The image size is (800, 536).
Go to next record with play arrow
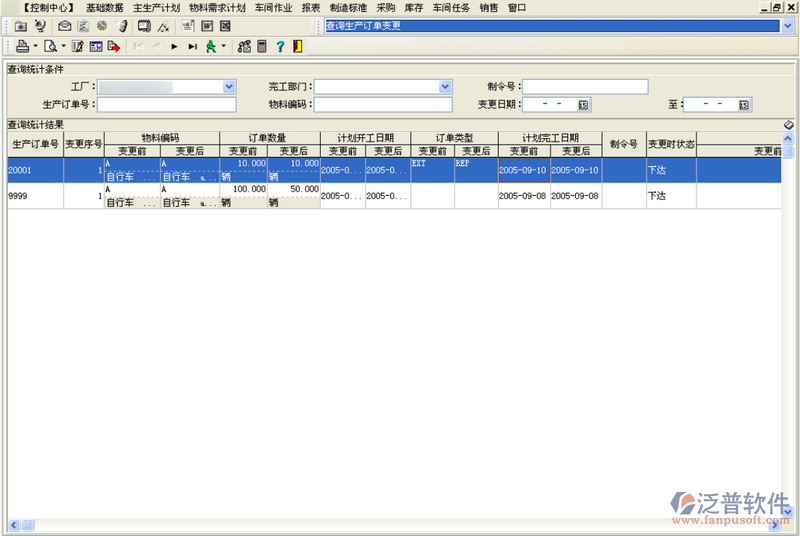coord(175,46)
